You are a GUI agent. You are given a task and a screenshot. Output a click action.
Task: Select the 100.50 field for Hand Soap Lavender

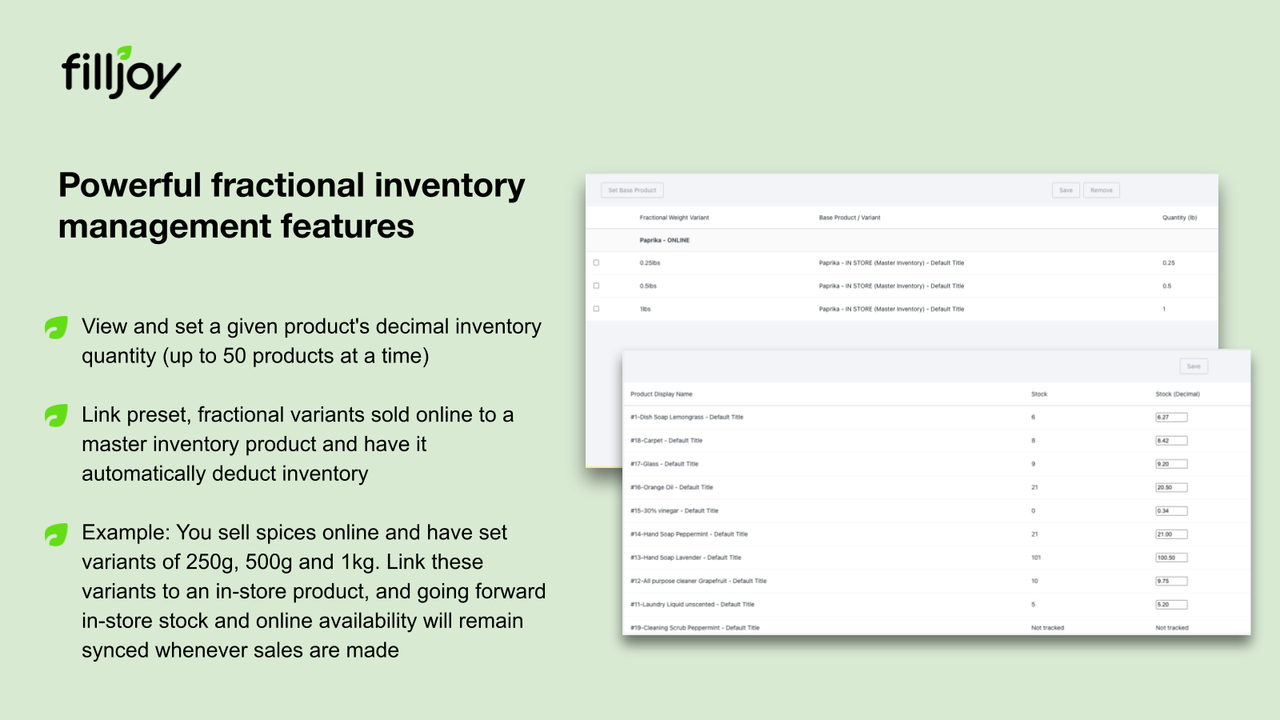1171,557
